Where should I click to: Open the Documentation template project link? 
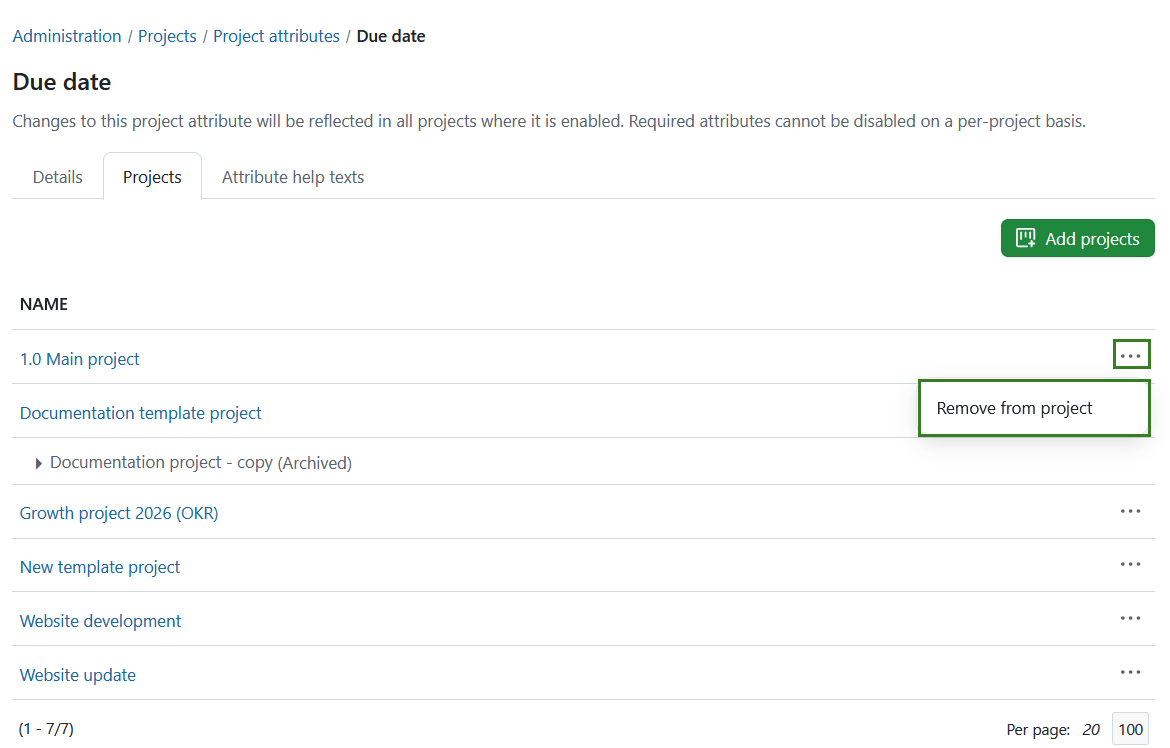(140, 412)
